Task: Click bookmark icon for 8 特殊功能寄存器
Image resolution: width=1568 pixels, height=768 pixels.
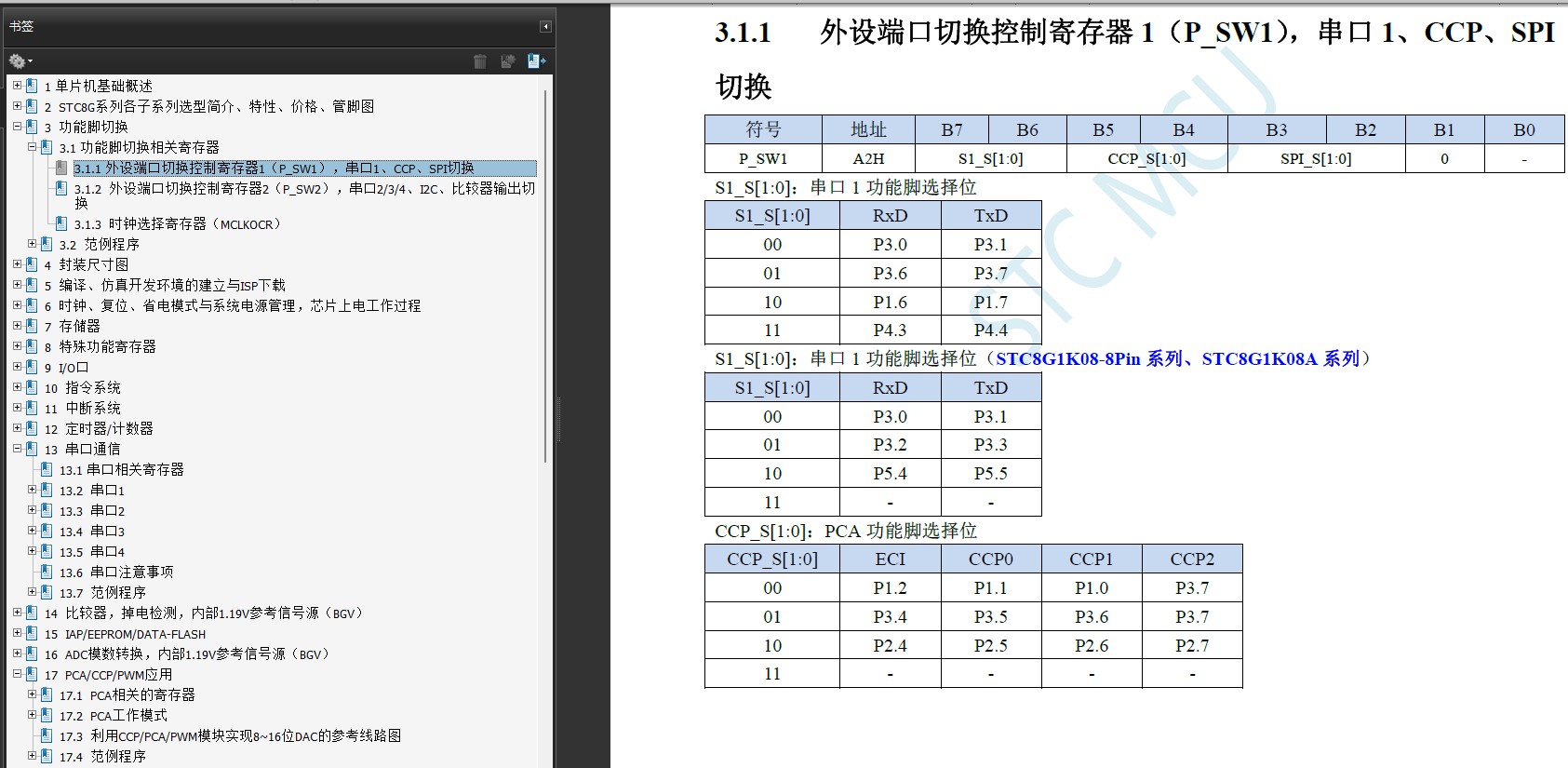Action: pos(32,346)
